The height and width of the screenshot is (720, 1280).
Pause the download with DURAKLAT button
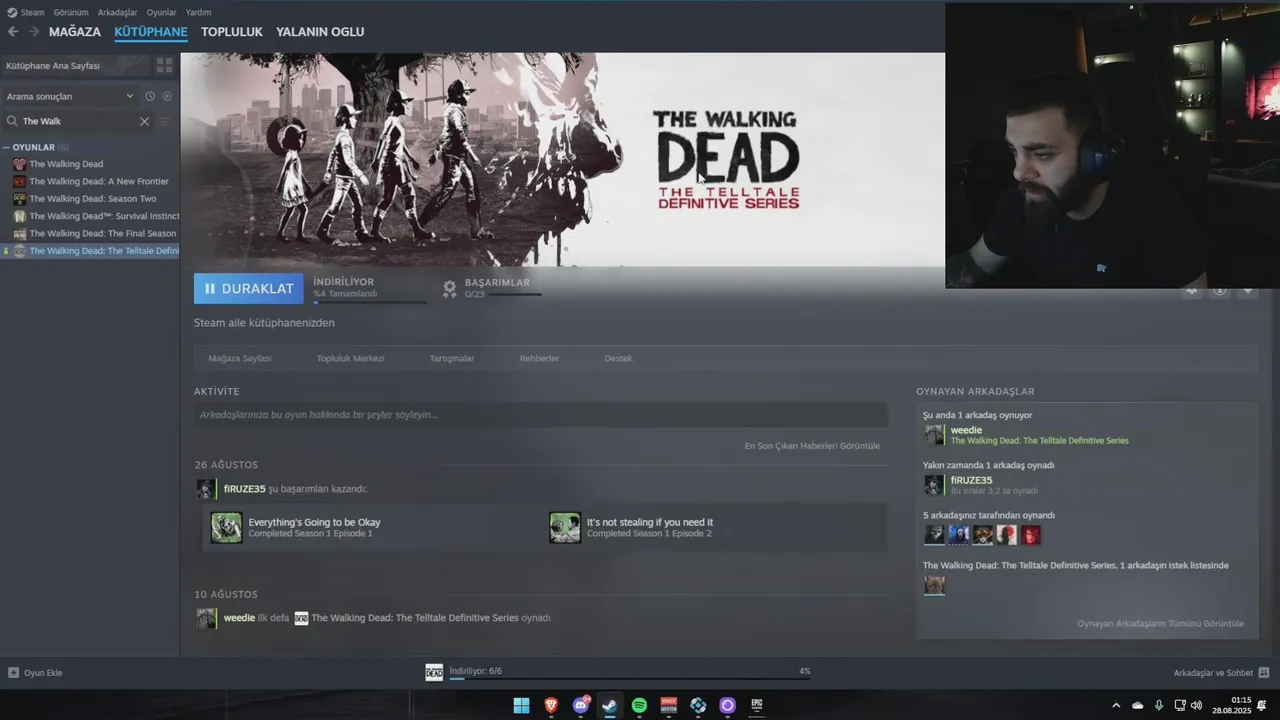[248, 288]
